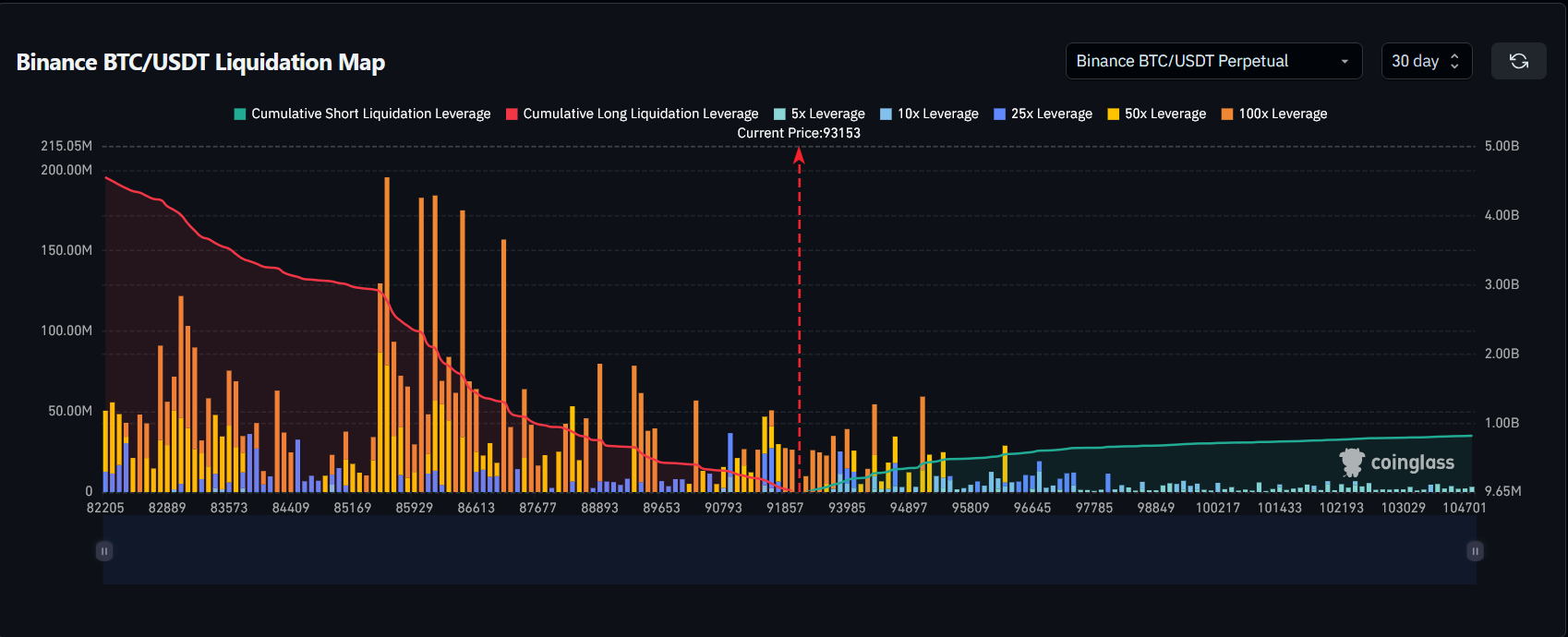Click the red Cumulative Long legend swatch
This screenshot has width=1568, height=637.
click(512, 114)
